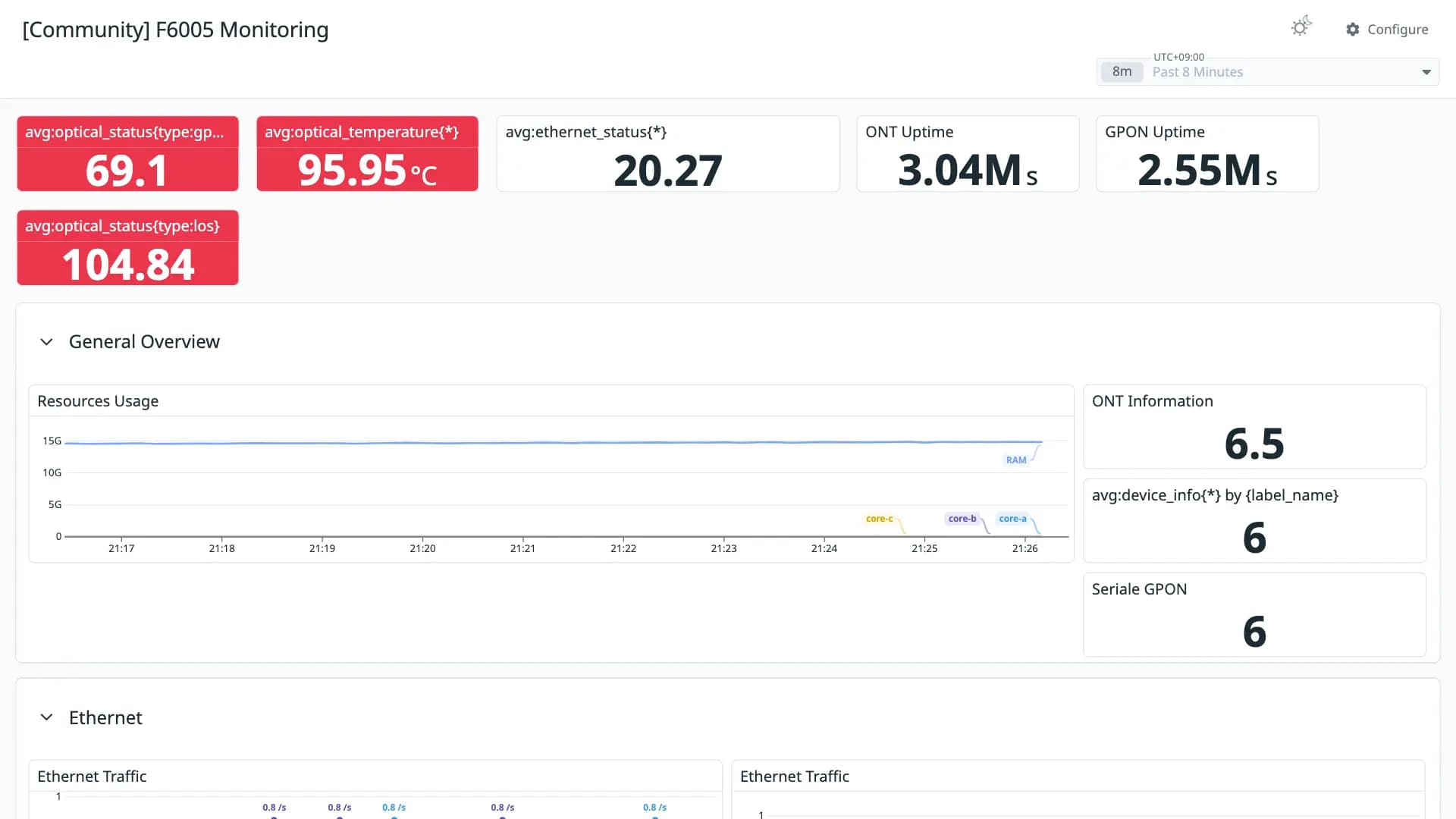
Task: Click the Configure gear icon
Action: pos(1353,30)
